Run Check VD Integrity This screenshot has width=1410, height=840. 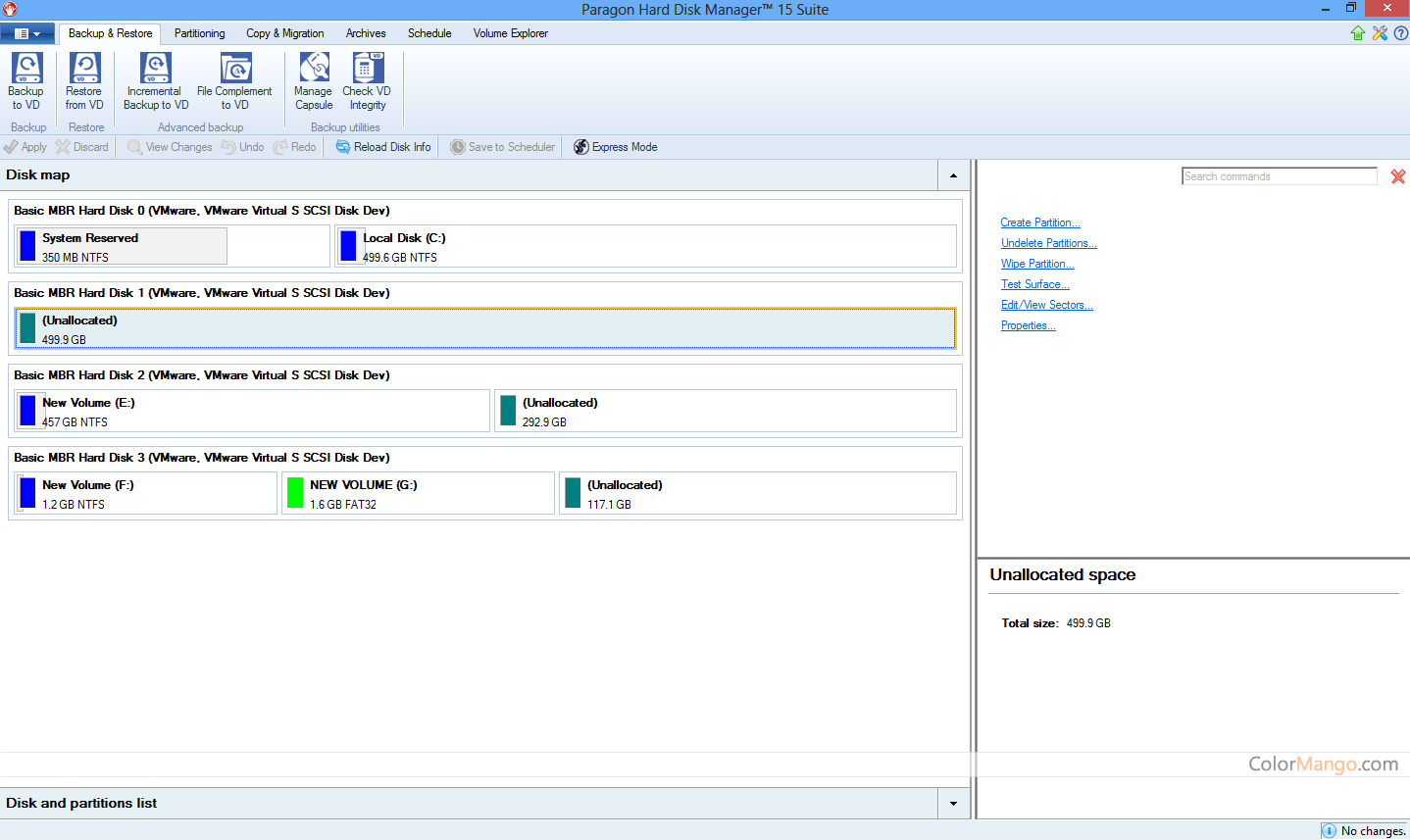pyautogui.click(x=367, y=81)
